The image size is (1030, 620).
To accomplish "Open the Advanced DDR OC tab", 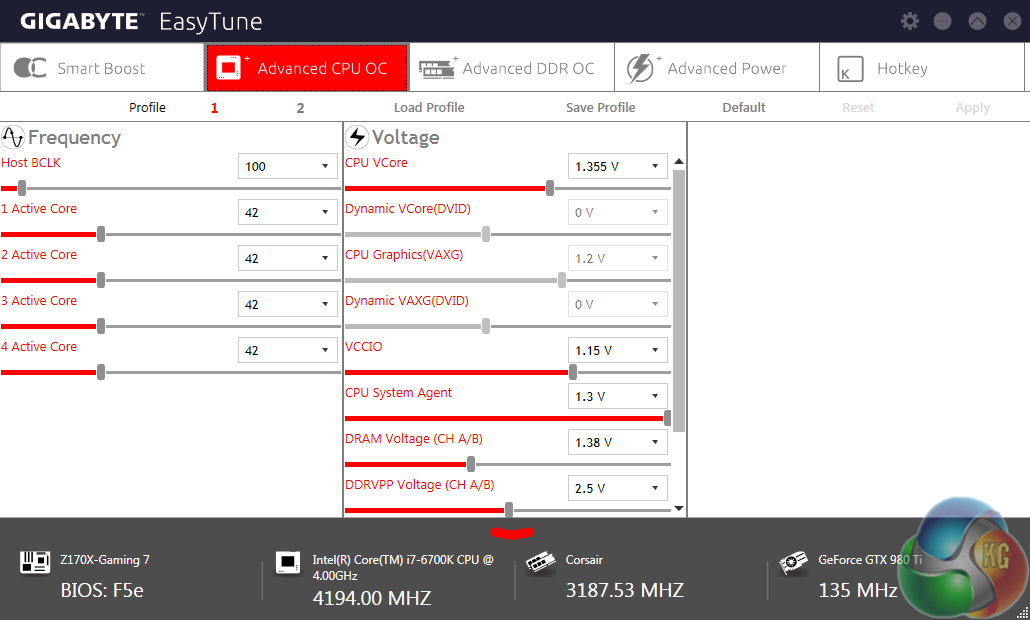I will tap(512, 68).
